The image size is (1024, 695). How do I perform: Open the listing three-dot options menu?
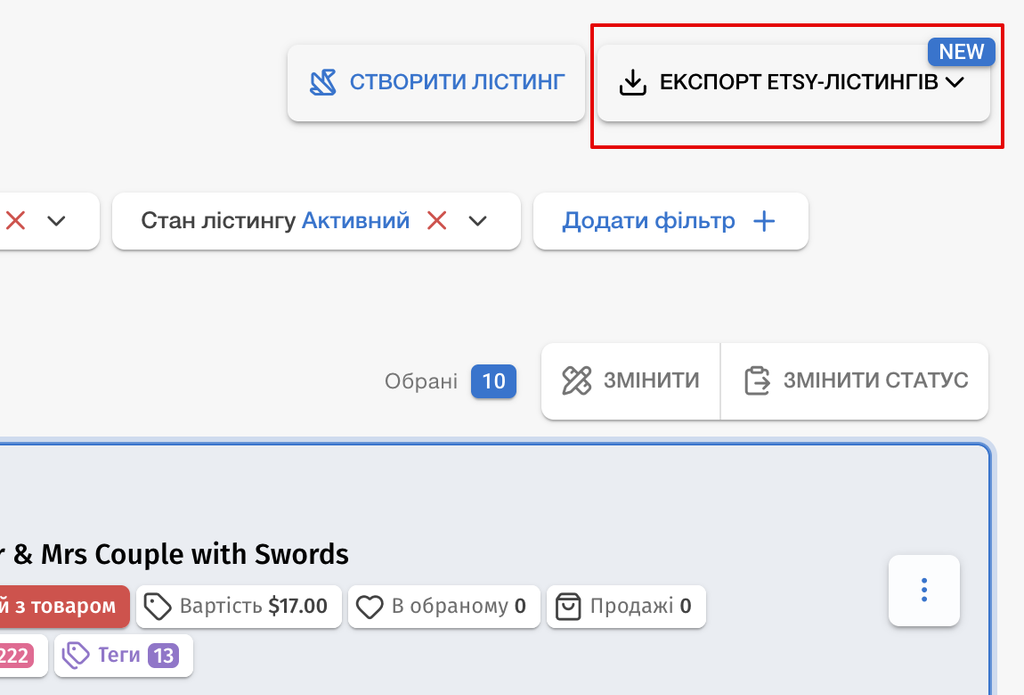tap(924, 590)
